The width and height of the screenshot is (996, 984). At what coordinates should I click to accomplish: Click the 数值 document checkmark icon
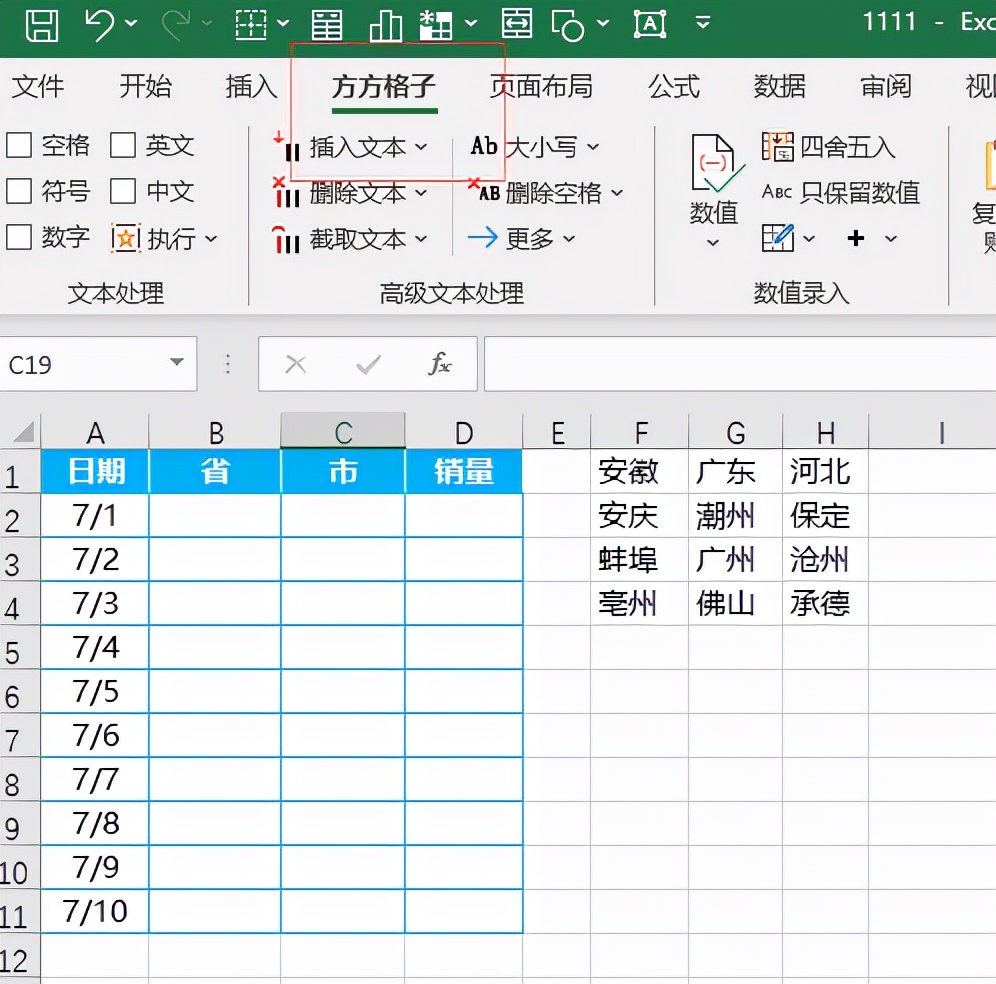(717, 163)
